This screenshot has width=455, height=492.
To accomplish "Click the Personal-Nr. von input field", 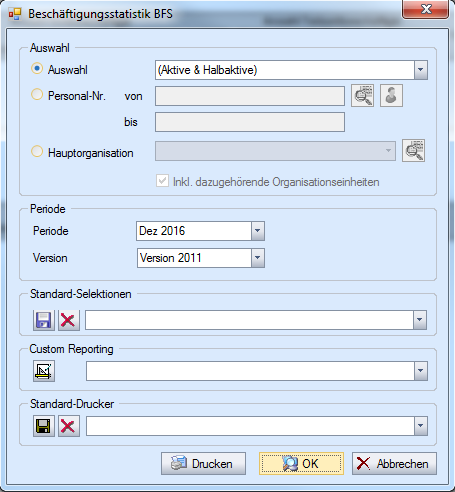I will click(250, 96).
